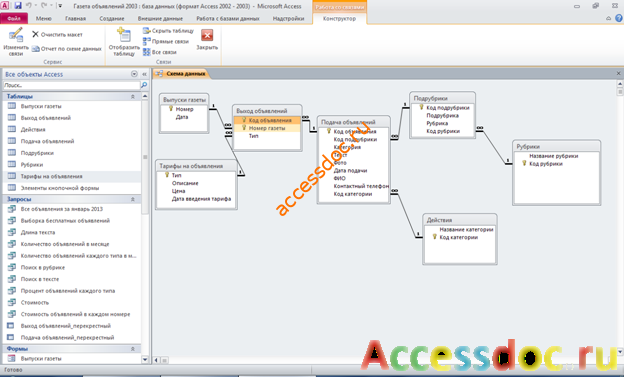This screenshot has width=624, height=377.
Task: Open the Файл menu button
Action: tap(14, 18)
